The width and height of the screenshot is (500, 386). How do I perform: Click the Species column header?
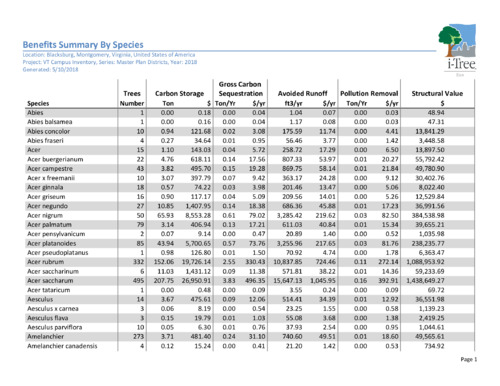coord(38,103)
